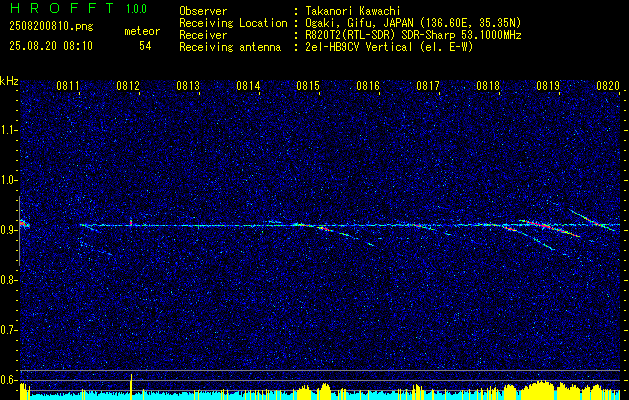The image size is (629, 400).
Task: Click the bright red meteor trail near 0819
Action: [550, 228]
